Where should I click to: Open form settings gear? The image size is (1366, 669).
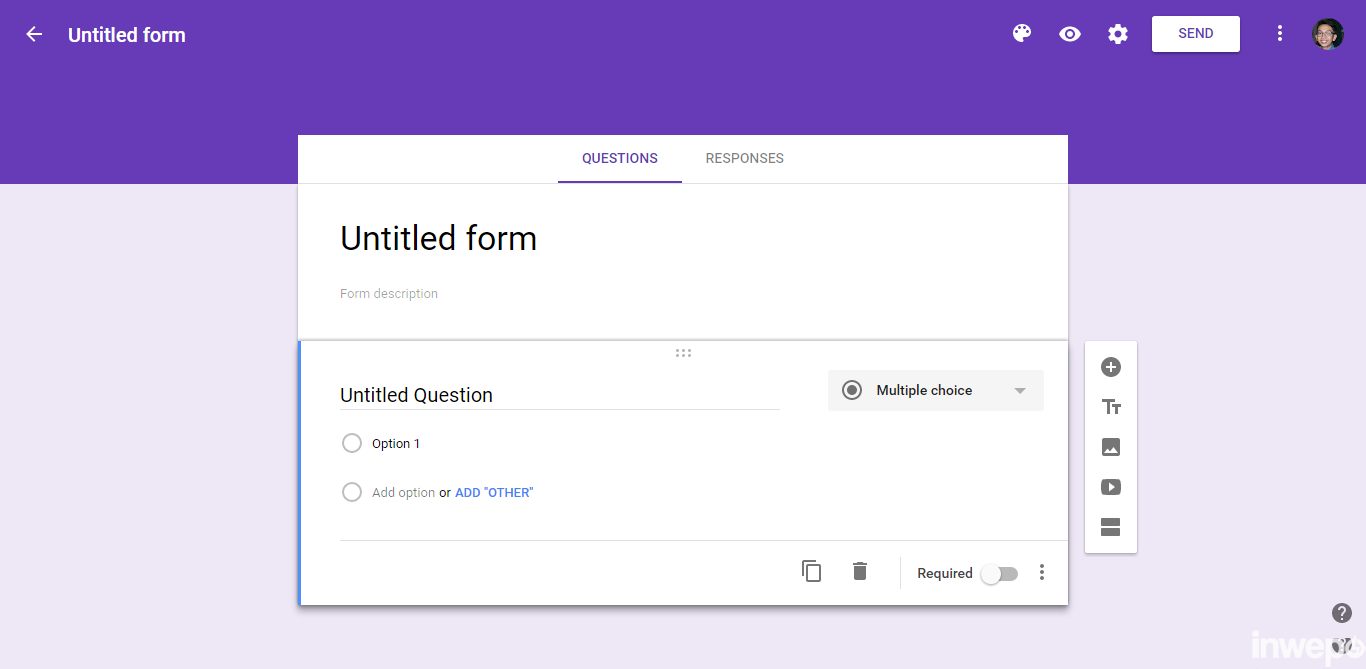[1118, 34]
